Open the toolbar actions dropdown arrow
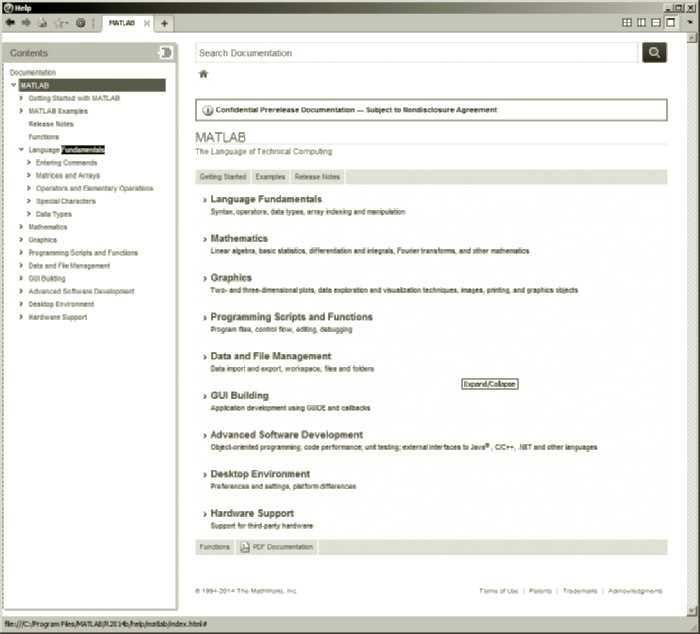 click(690, 22)
